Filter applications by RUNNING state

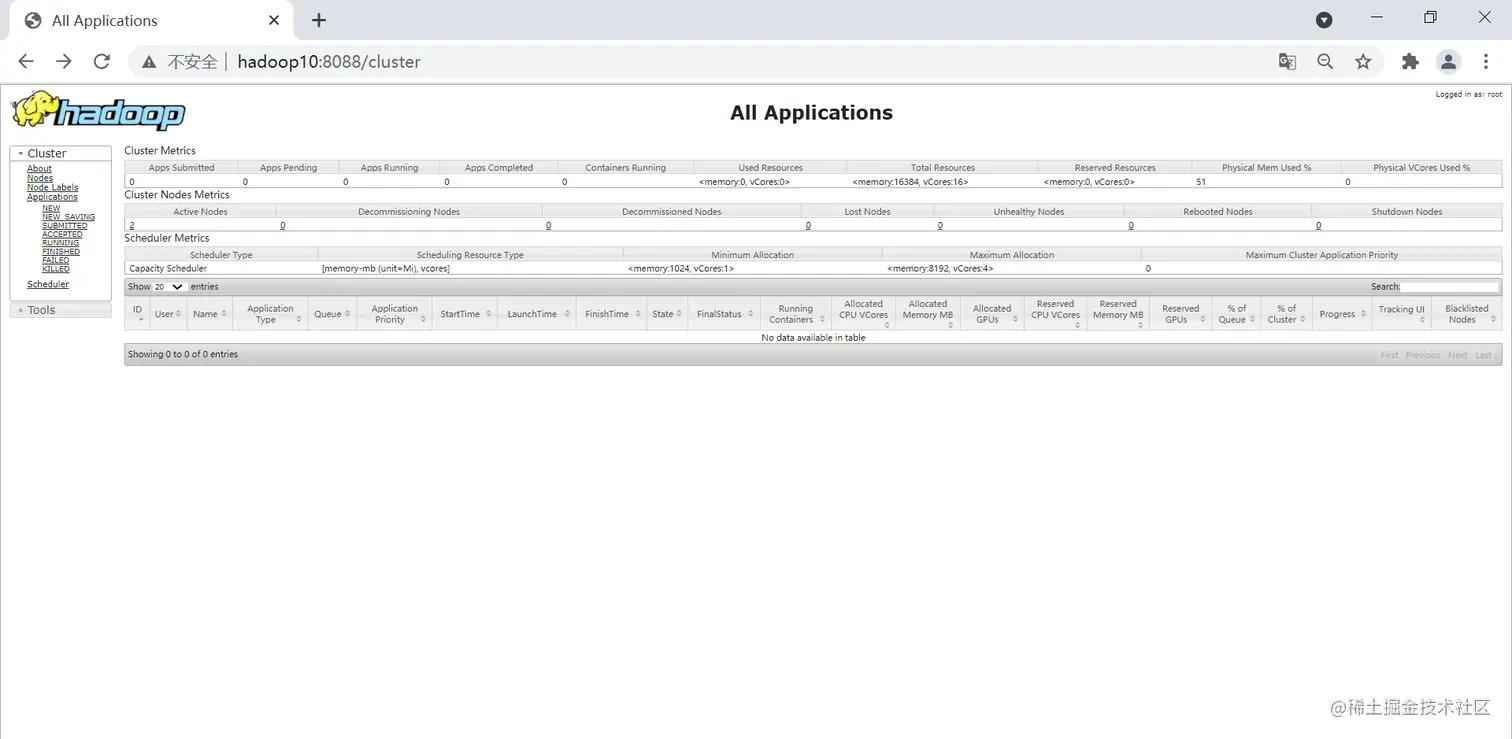(60, 243)
